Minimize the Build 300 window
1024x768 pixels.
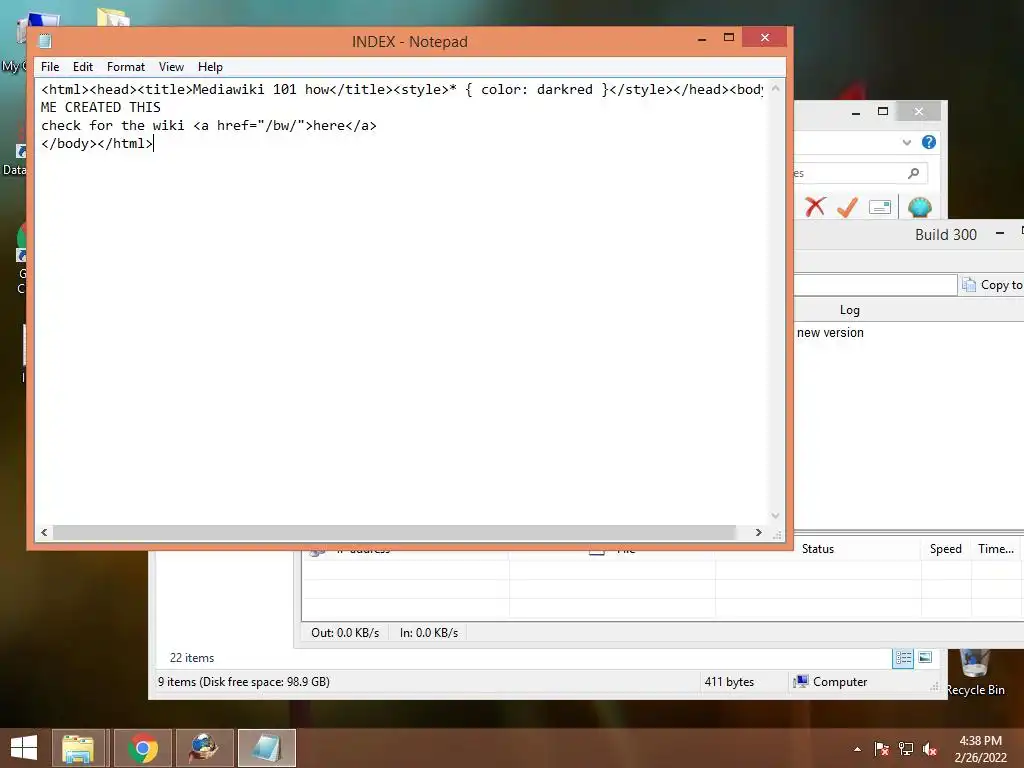(999, 233)
